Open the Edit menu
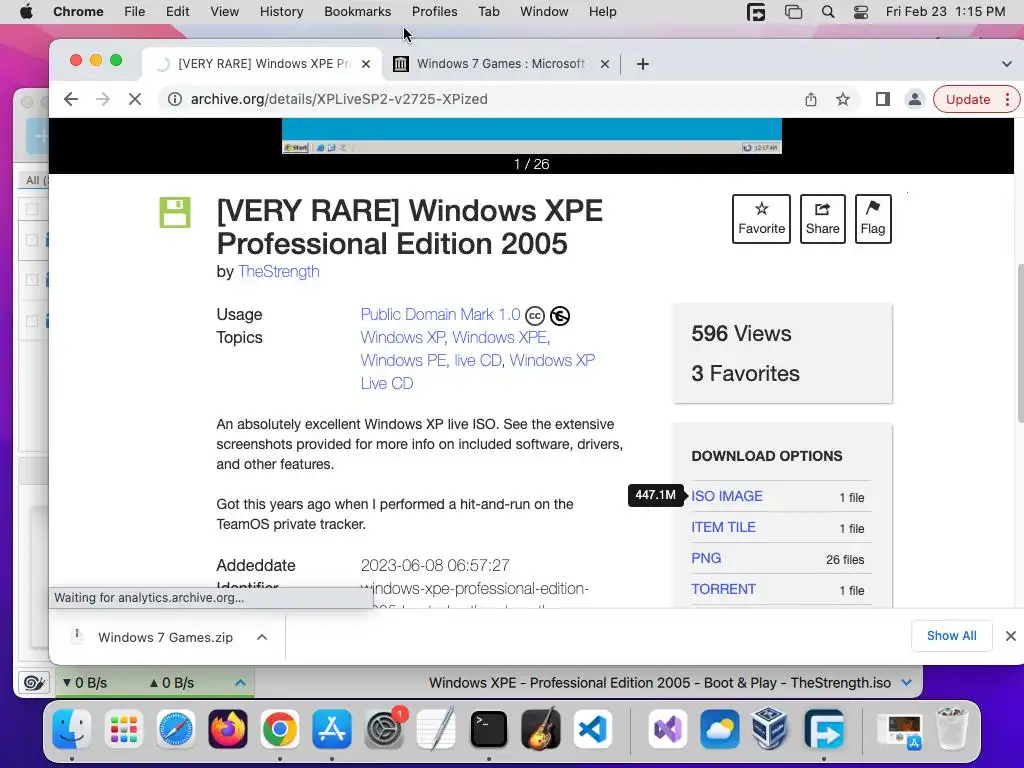Screen dimensions: 1024x768 pos(178,12)
